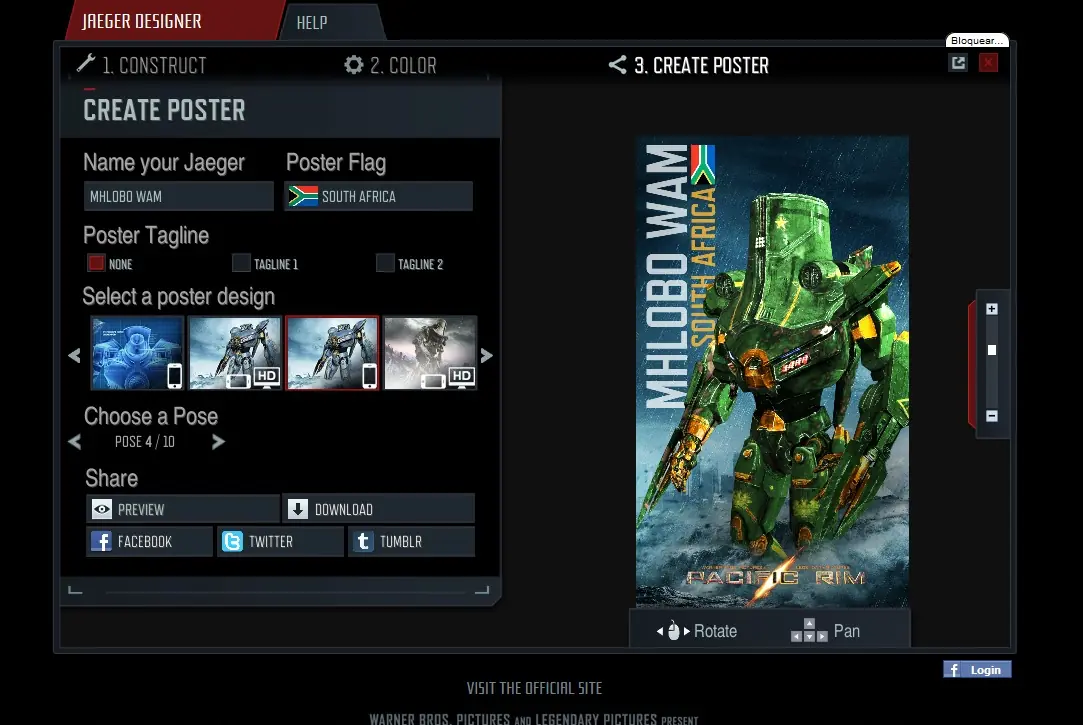
Task: Open the Visit the Official Site link
Action: point(534,688)
